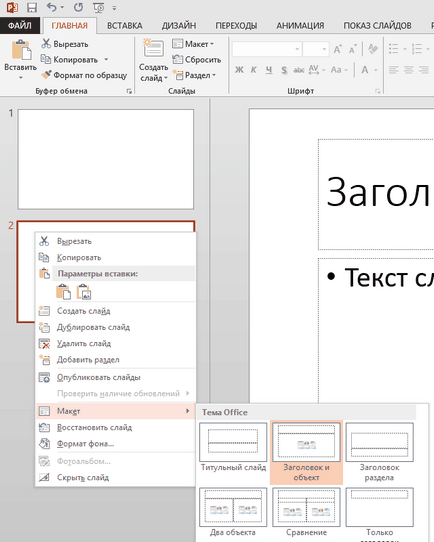This screenshot has width=434, height=542.
Task: Open the font name combo box
Action: pyautogui.click(x=266, y=49)
